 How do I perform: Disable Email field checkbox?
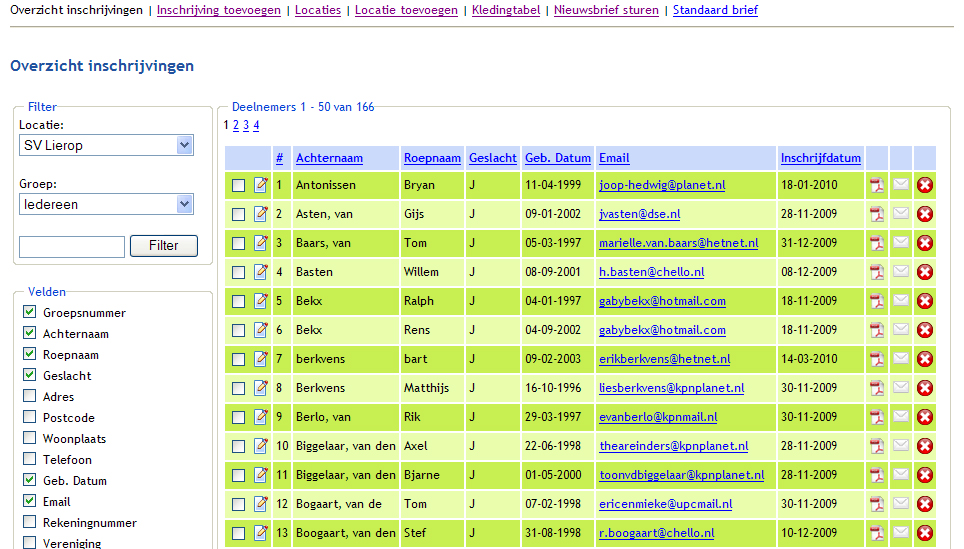click(30, 500)
